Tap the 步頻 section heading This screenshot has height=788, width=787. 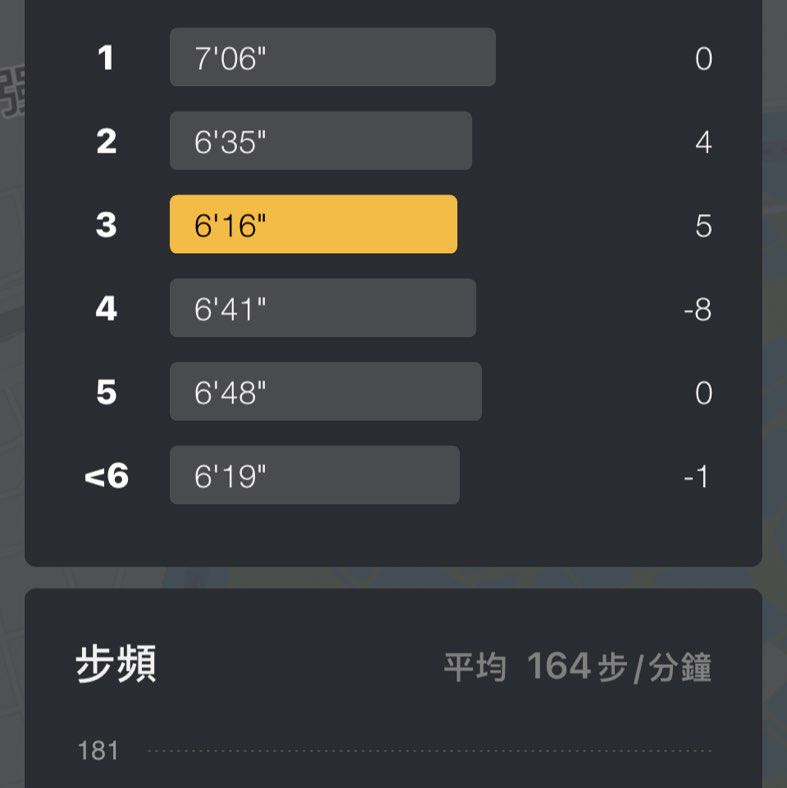click(116, 665)
